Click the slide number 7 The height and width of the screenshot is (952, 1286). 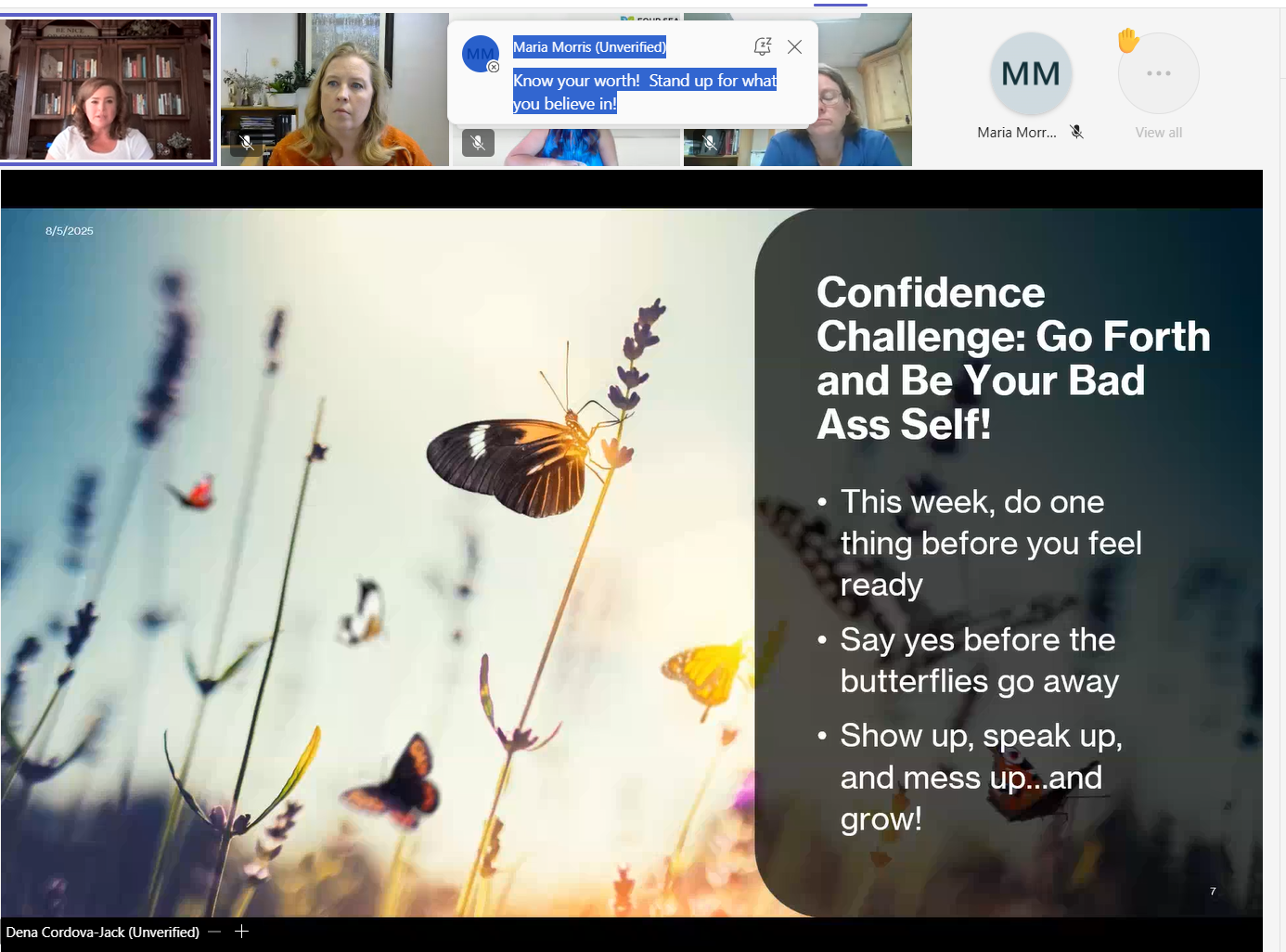point(1213,891)
